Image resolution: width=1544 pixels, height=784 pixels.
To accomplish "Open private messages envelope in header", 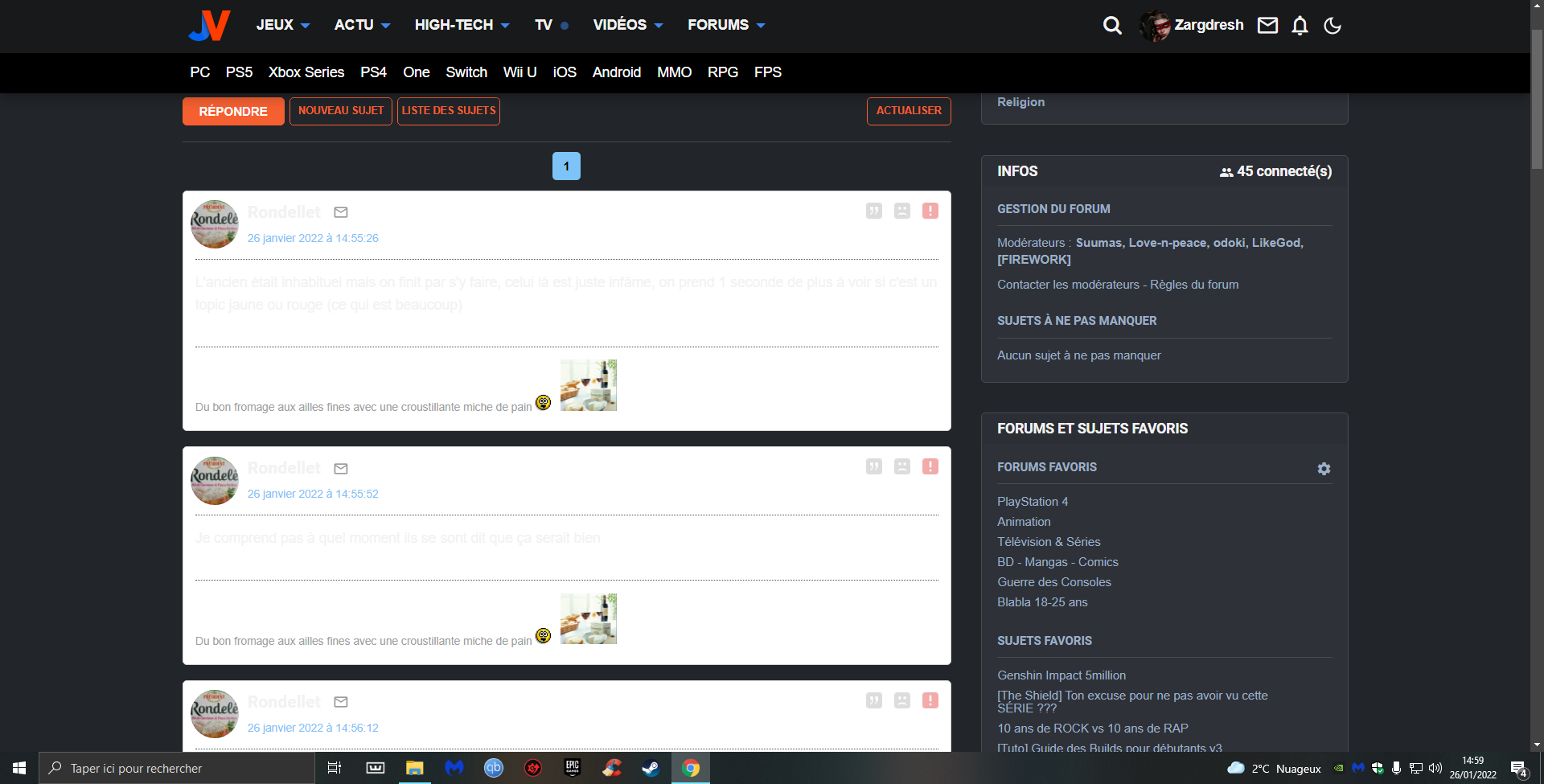I will 1267,26.
